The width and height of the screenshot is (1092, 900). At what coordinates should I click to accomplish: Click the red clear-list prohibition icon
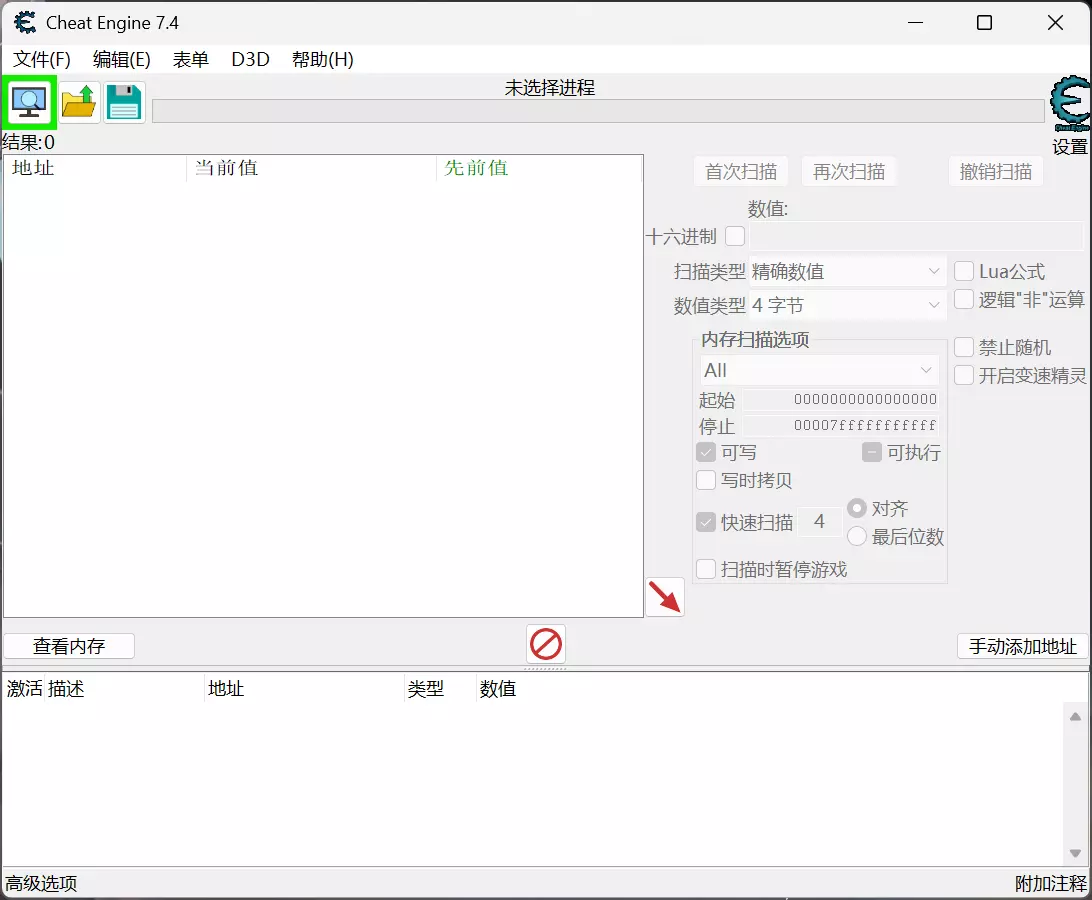(x=546, y=644)
